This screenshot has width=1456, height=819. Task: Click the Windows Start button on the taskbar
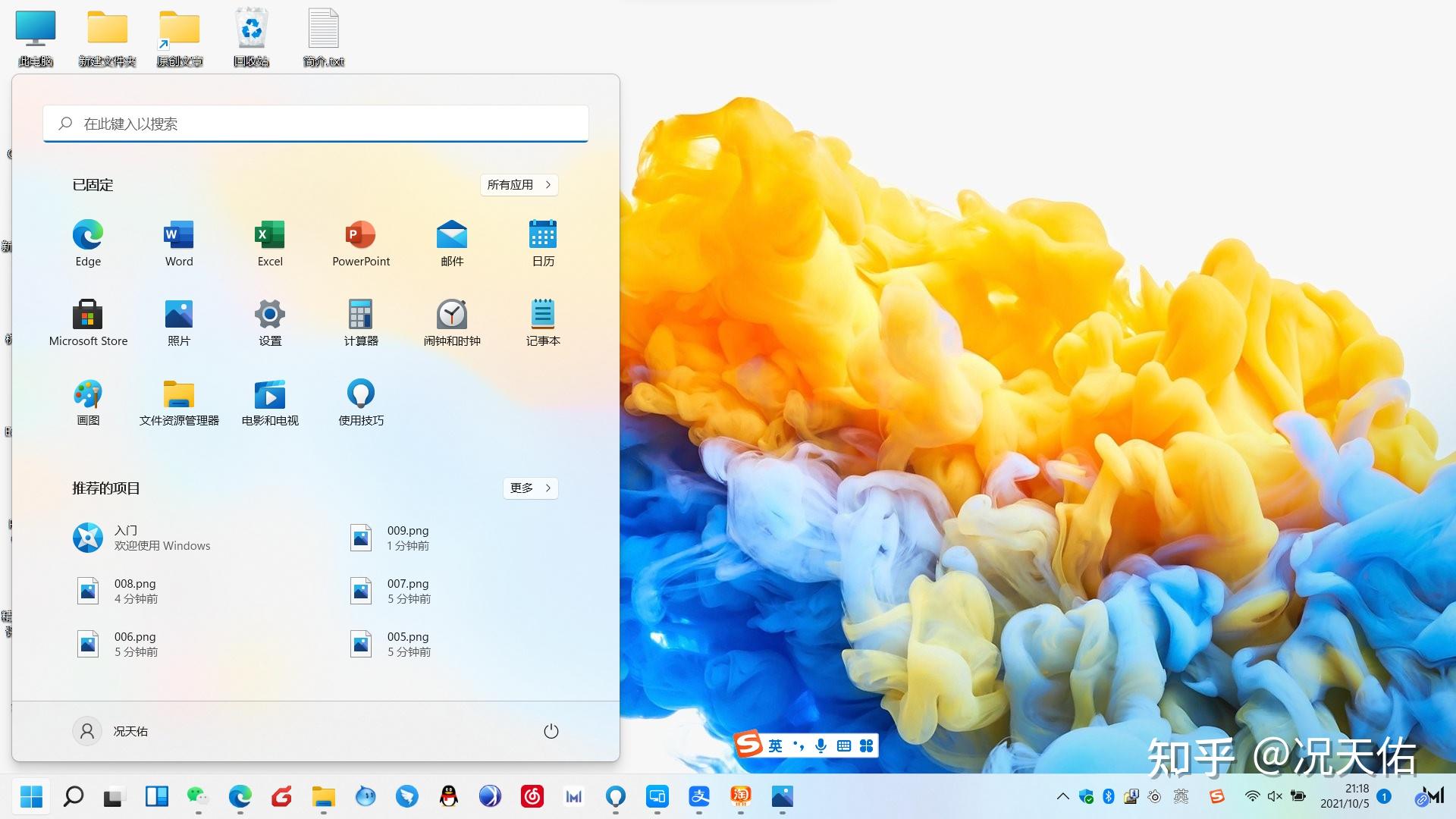tap(31, 796)
